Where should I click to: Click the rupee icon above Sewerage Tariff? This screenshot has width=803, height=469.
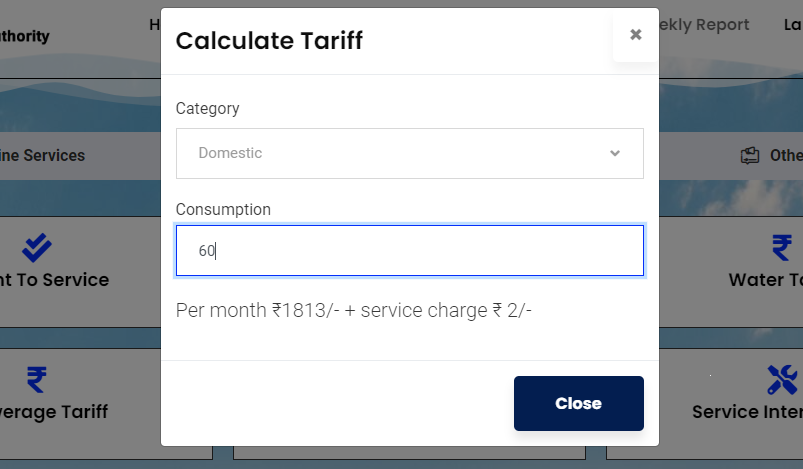tap(37, 380)
